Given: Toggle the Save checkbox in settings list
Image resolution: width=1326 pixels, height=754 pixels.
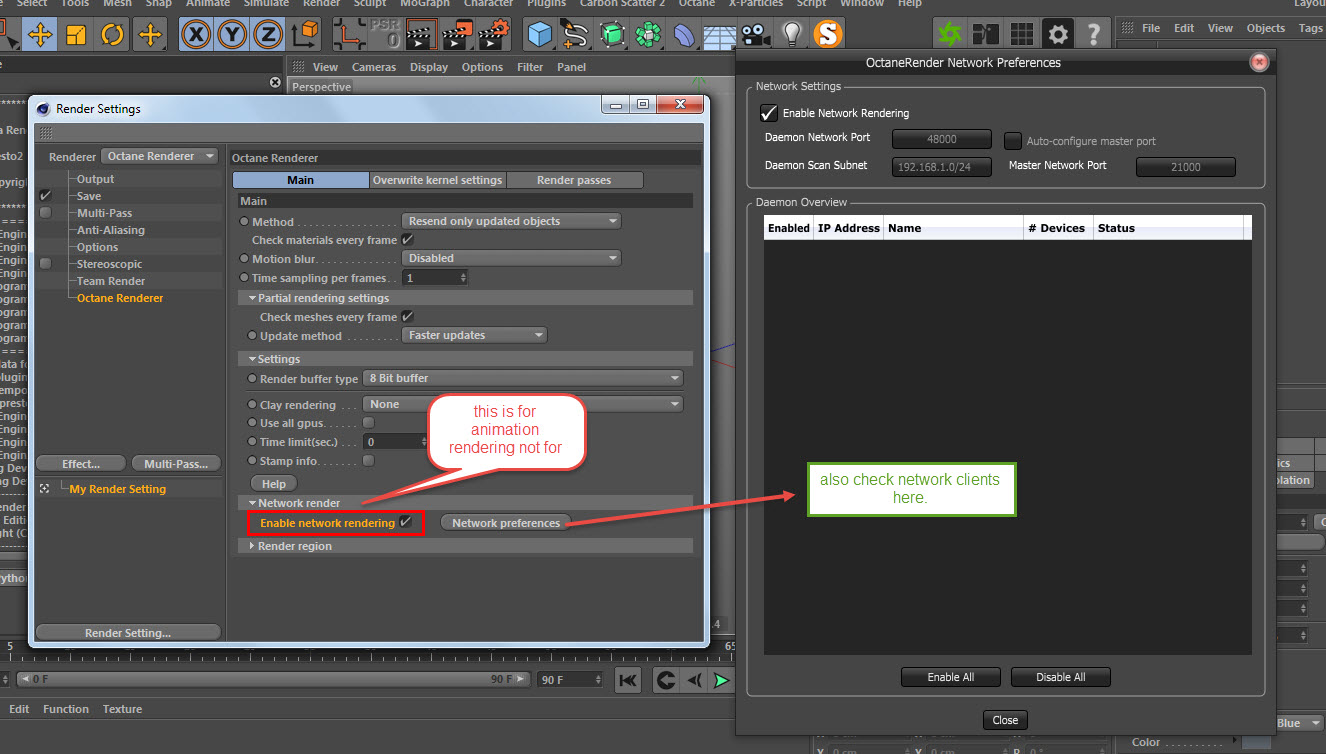Looking at the screenshot, I should click(x=45, y=196).
